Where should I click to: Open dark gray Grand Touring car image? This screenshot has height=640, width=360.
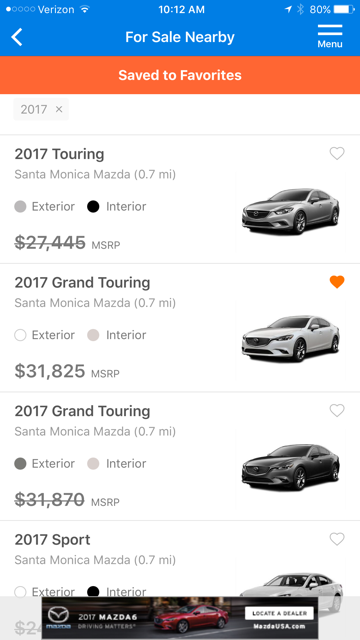click(290, 467)
